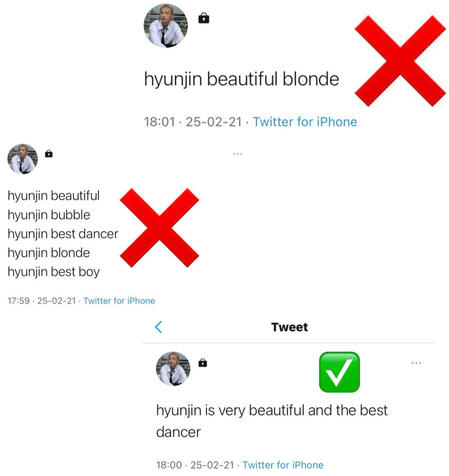The height and width of the screenshot is (476, 449).
Task: Click Twitter for iPhone link at 17:59
Action: (119, 301)
